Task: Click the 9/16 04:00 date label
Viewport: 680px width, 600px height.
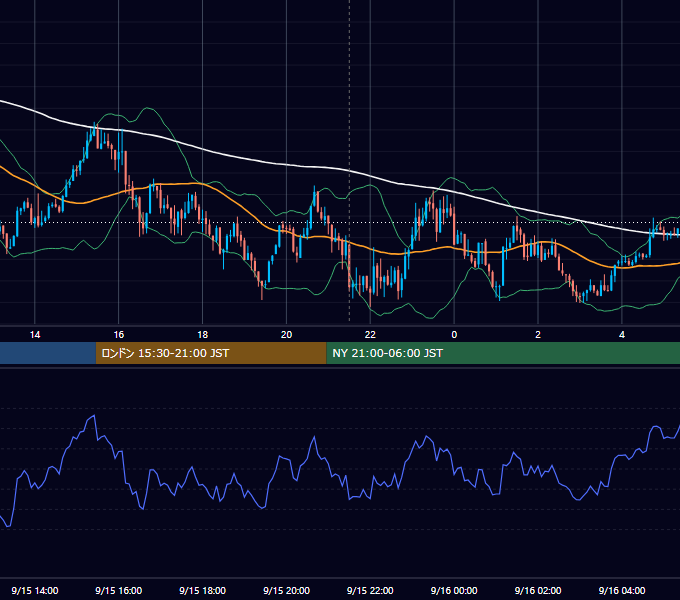Action: pos(622,590)
